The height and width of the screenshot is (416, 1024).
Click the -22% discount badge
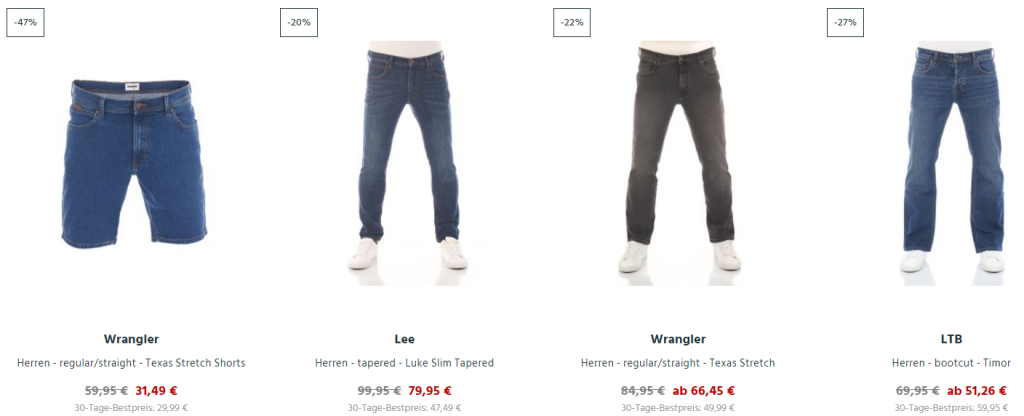pos(572,22)
